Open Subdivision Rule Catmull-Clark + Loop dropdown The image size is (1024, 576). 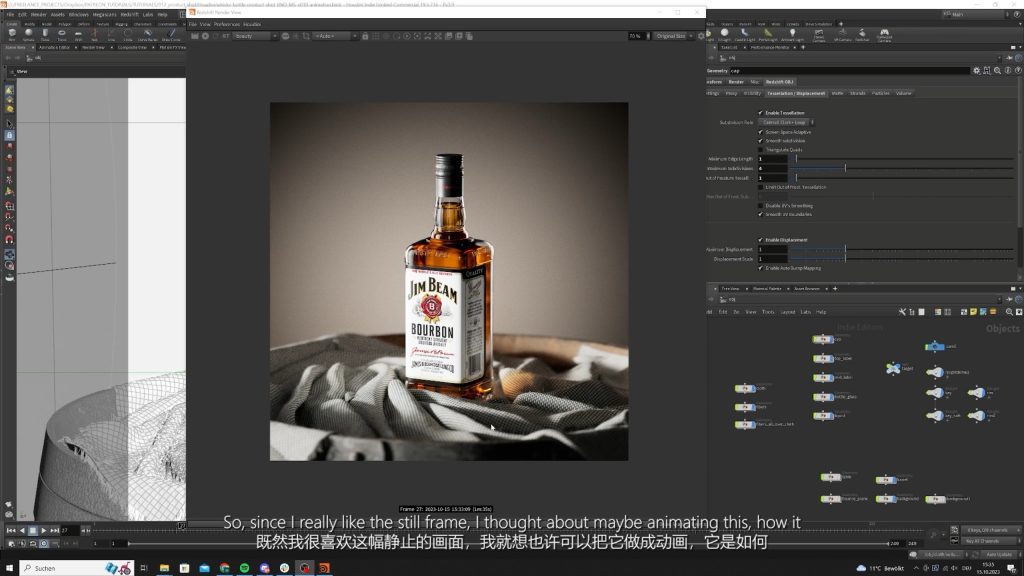786,122
